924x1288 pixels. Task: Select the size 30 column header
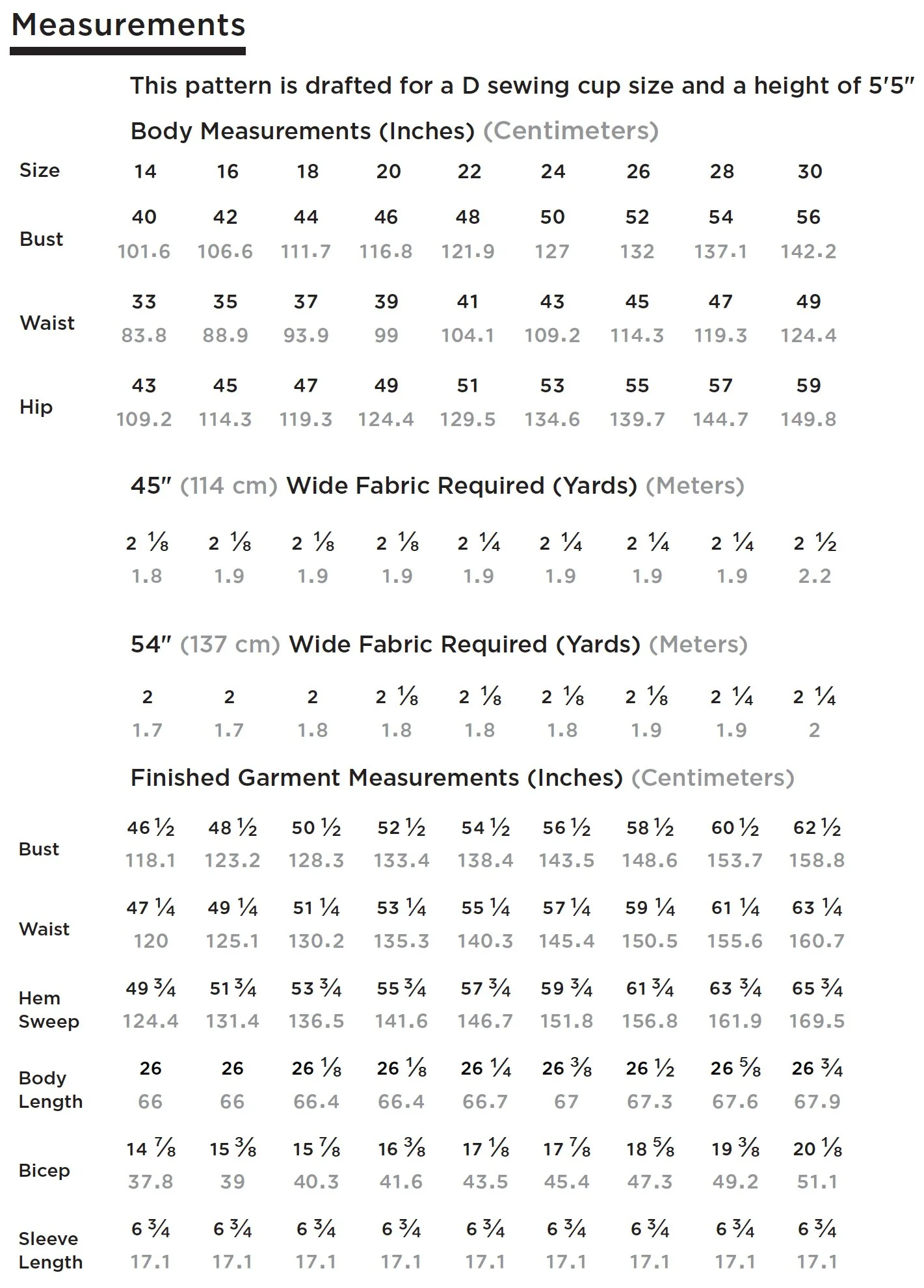pyautogui.click(x=810, y=171)
